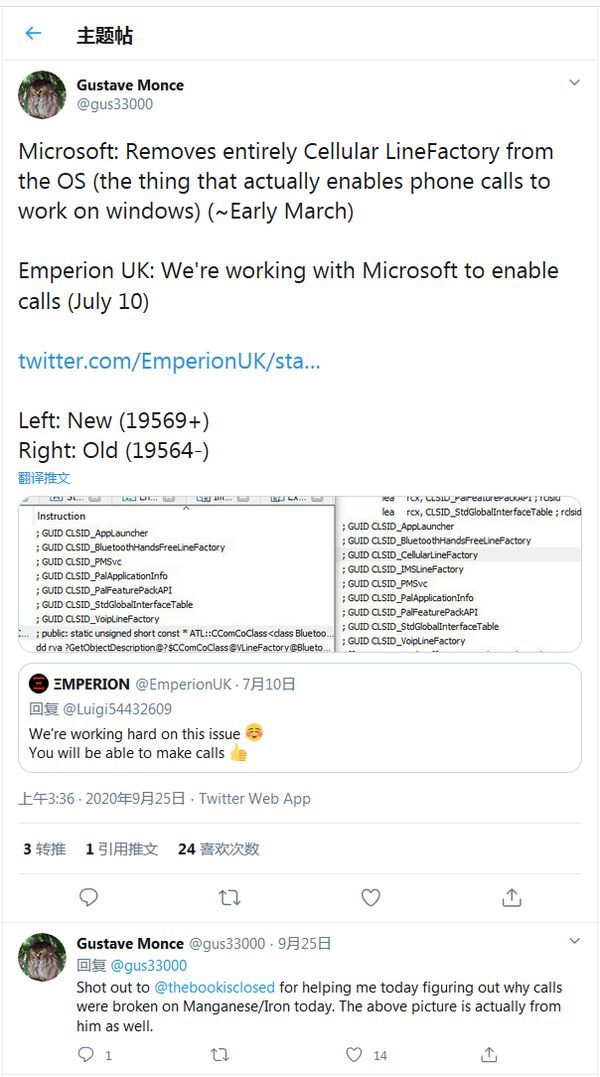600x1077 pixels.
Task: Open the twitter.com/EmperionUK link
Action: click(x=169, y=360)
